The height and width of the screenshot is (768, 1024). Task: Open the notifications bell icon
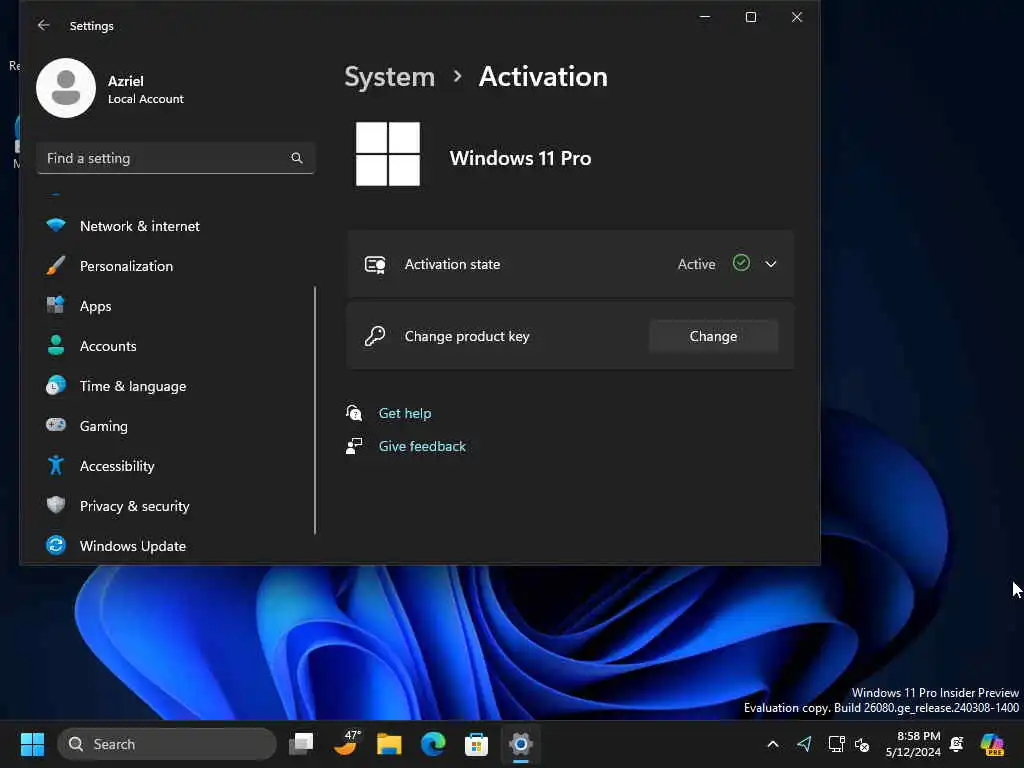coord(957,744)
